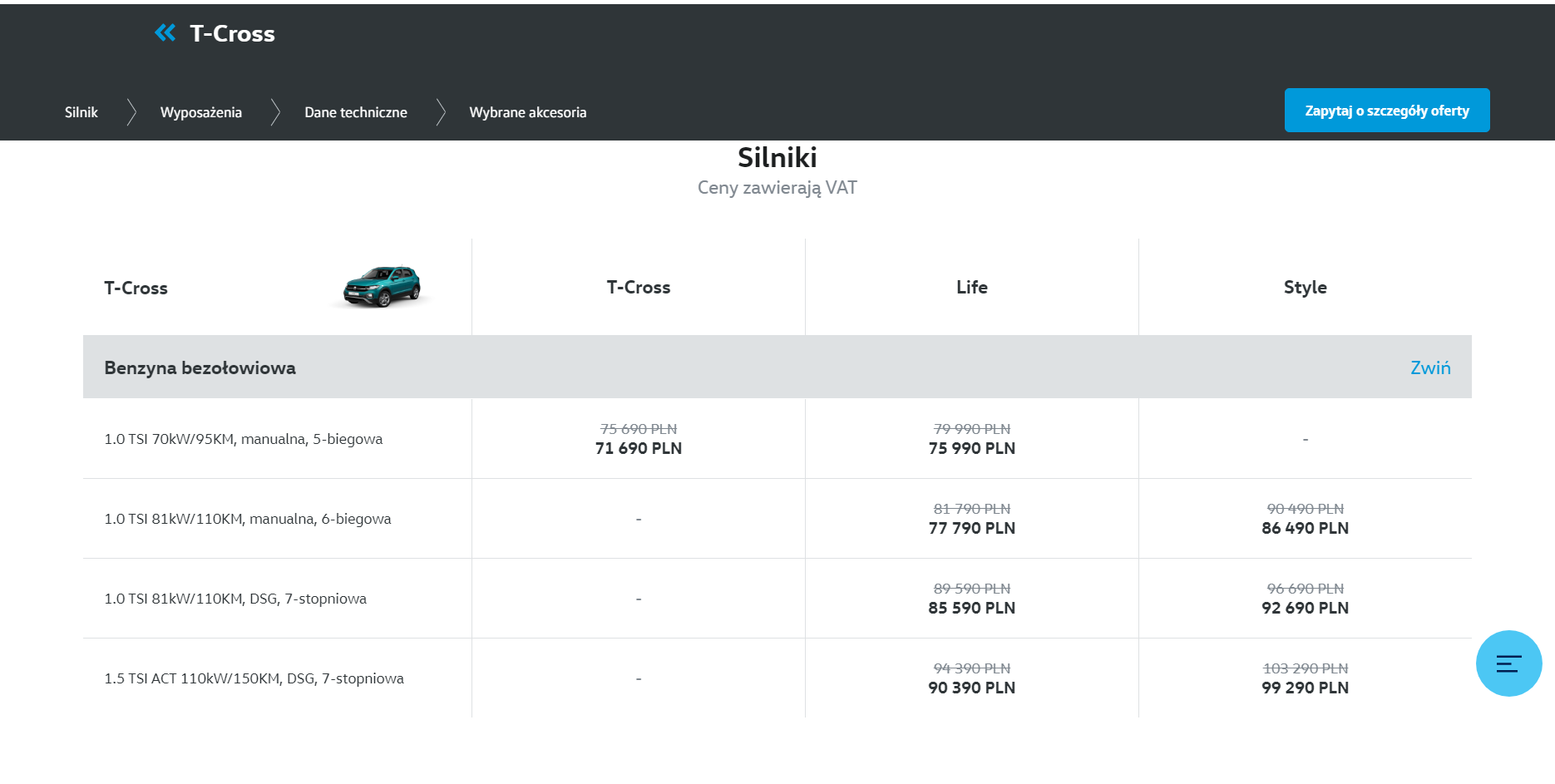Click the 1.0 TSI 81kW/110KM DSG row label

tap(235, 599)
